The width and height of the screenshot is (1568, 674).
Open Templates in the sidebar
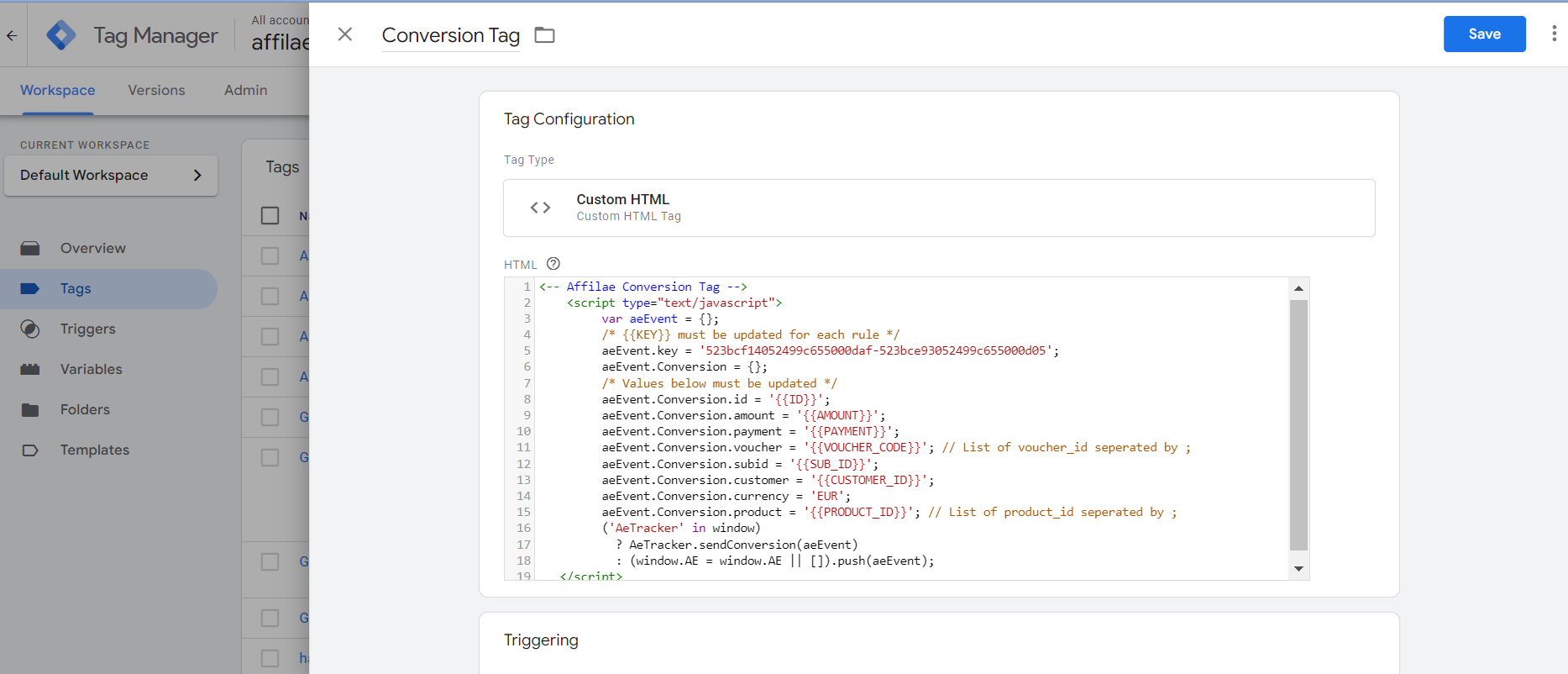109,450
